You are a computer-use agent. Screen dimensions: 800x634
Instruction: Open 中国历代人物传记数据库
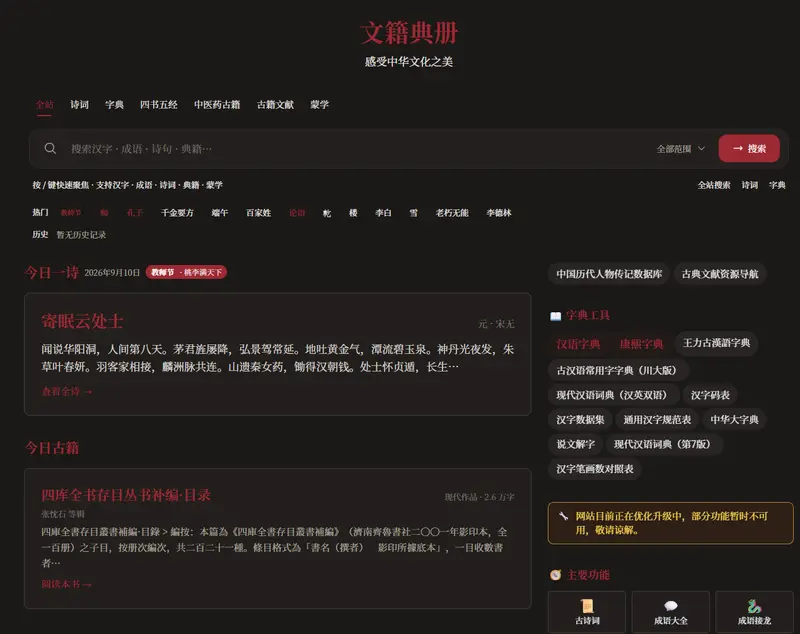pyautogui.click(x=609, y=274)
